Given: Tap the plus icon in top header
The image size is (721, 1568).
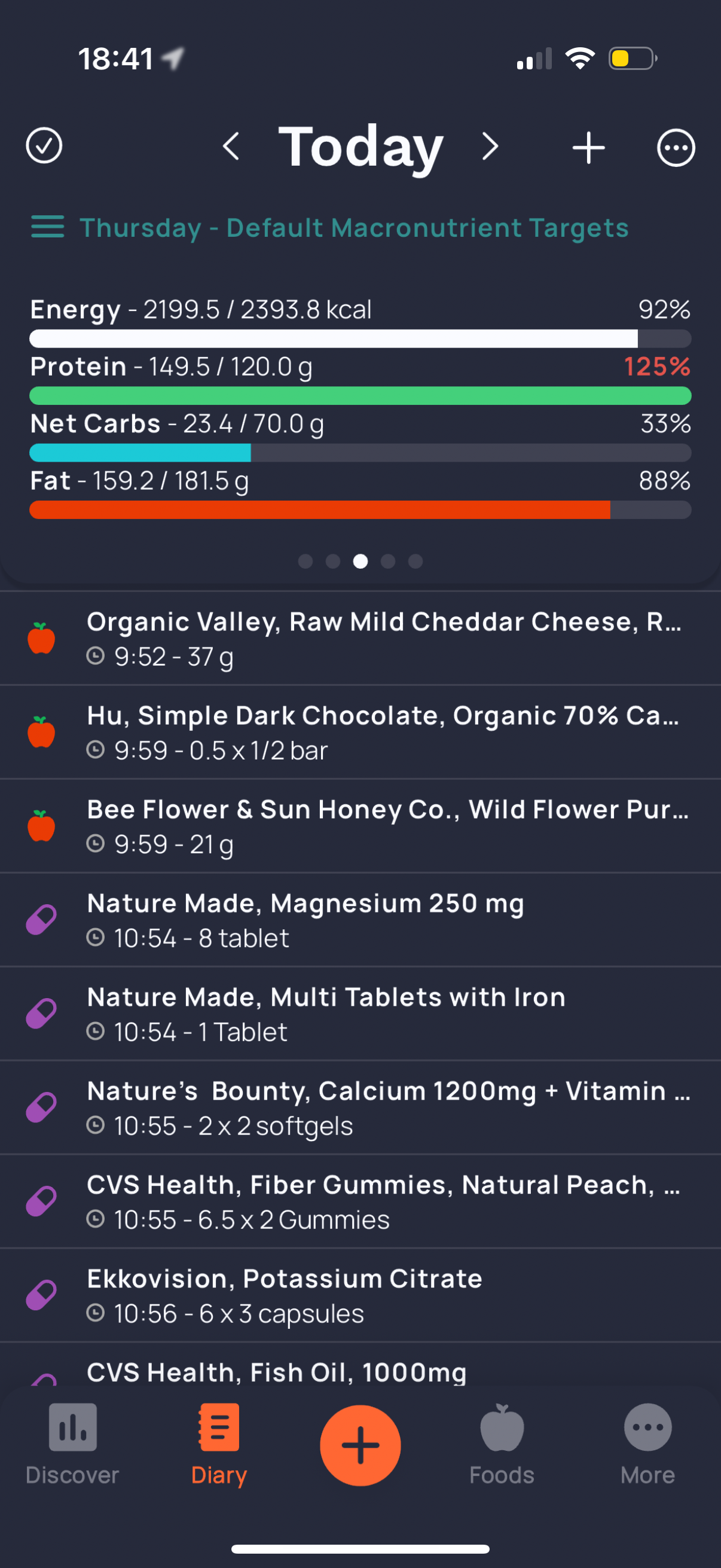Looking at the screenshot, I should (x=588, y=147).
